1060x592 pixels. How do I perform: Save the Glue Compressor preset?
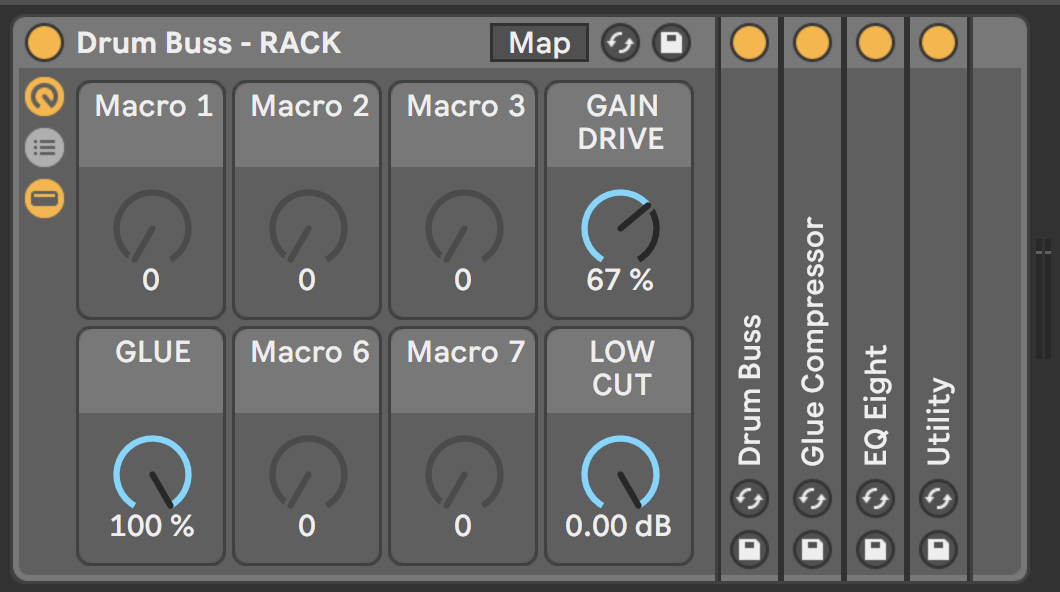pyautogui.click(x=812, y=549)
